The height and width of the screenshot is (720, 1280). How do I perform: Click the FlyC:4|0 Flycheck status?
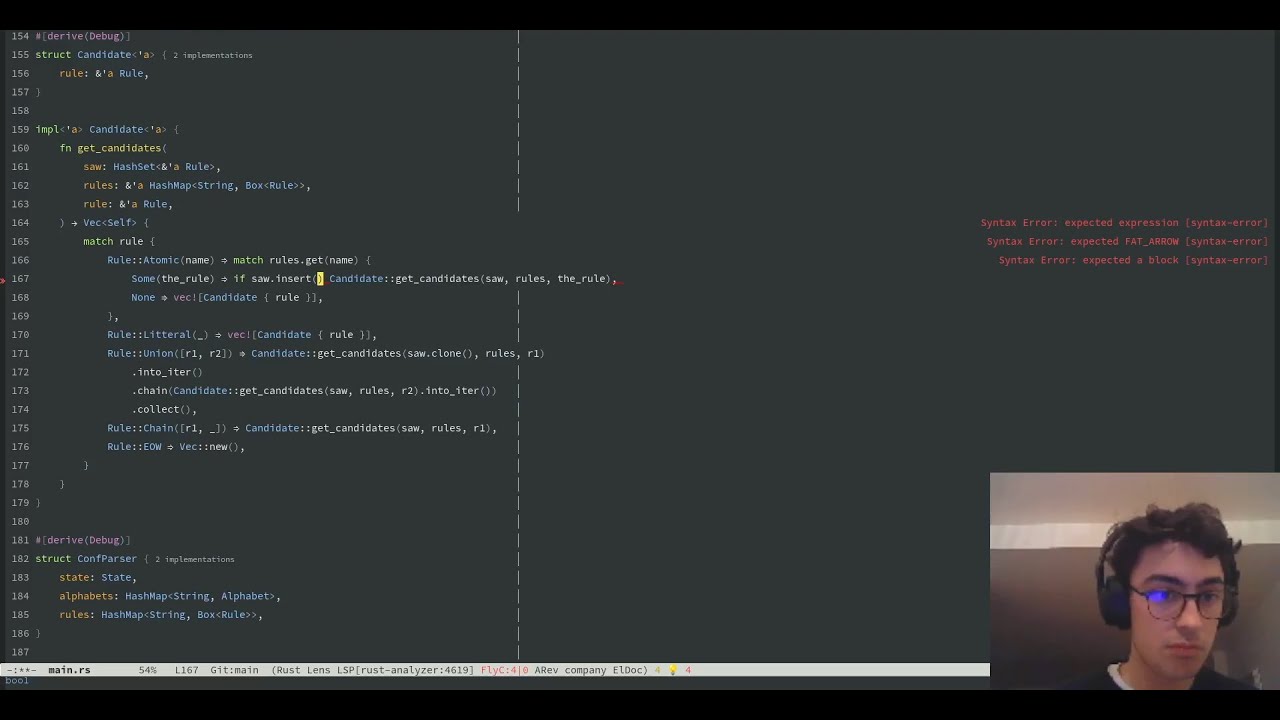pyautogui.click(x=504, y=670)
